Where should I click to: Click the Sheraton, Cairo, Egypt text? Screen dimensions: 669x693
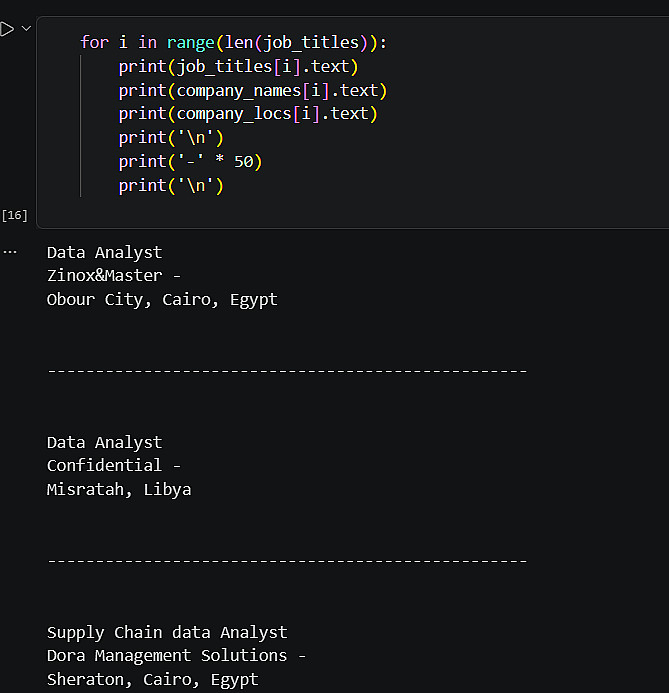coord(152,679)
